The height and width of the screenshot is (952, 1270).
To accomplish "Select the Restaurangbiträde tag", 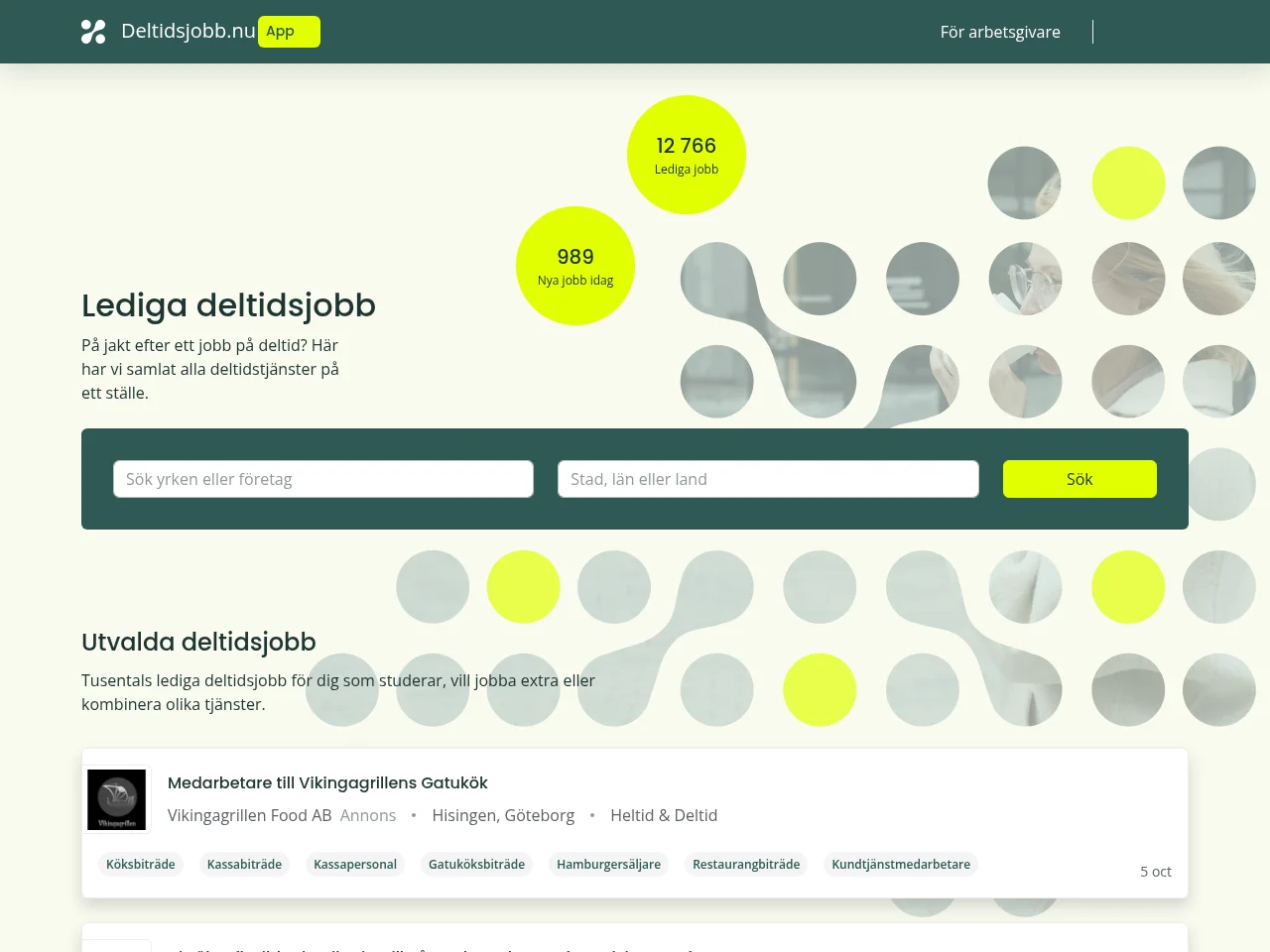I will pos(746,865).
